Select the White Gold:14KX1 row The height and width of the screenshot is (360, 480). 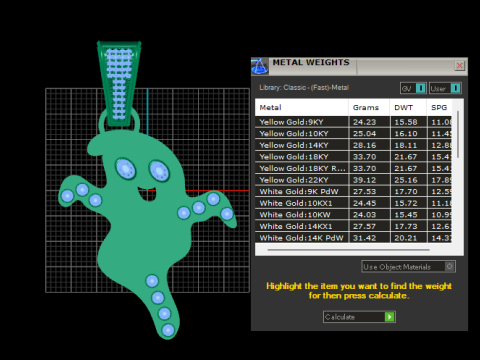353,226
